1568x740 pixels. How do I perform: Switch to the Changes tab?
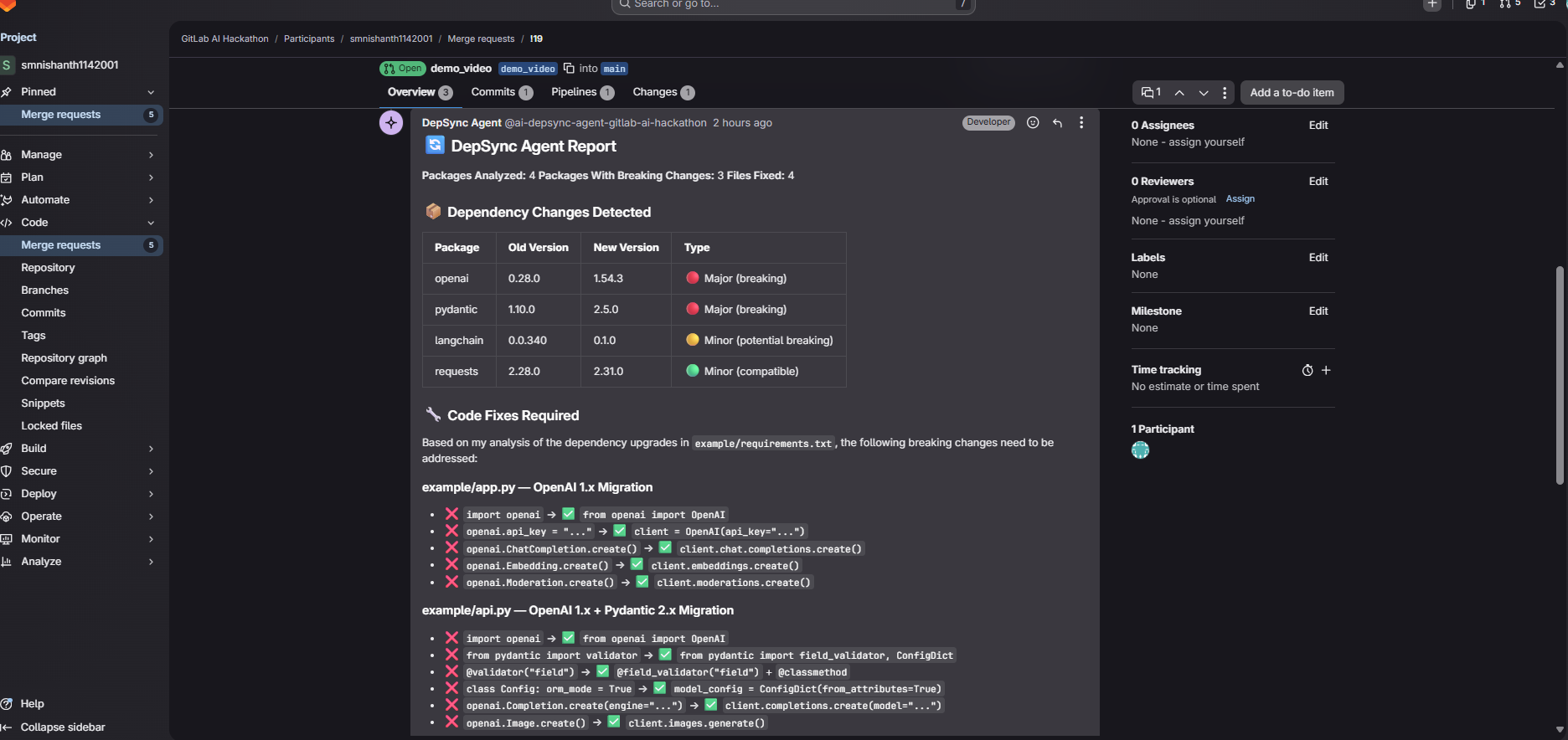point(663,92)
